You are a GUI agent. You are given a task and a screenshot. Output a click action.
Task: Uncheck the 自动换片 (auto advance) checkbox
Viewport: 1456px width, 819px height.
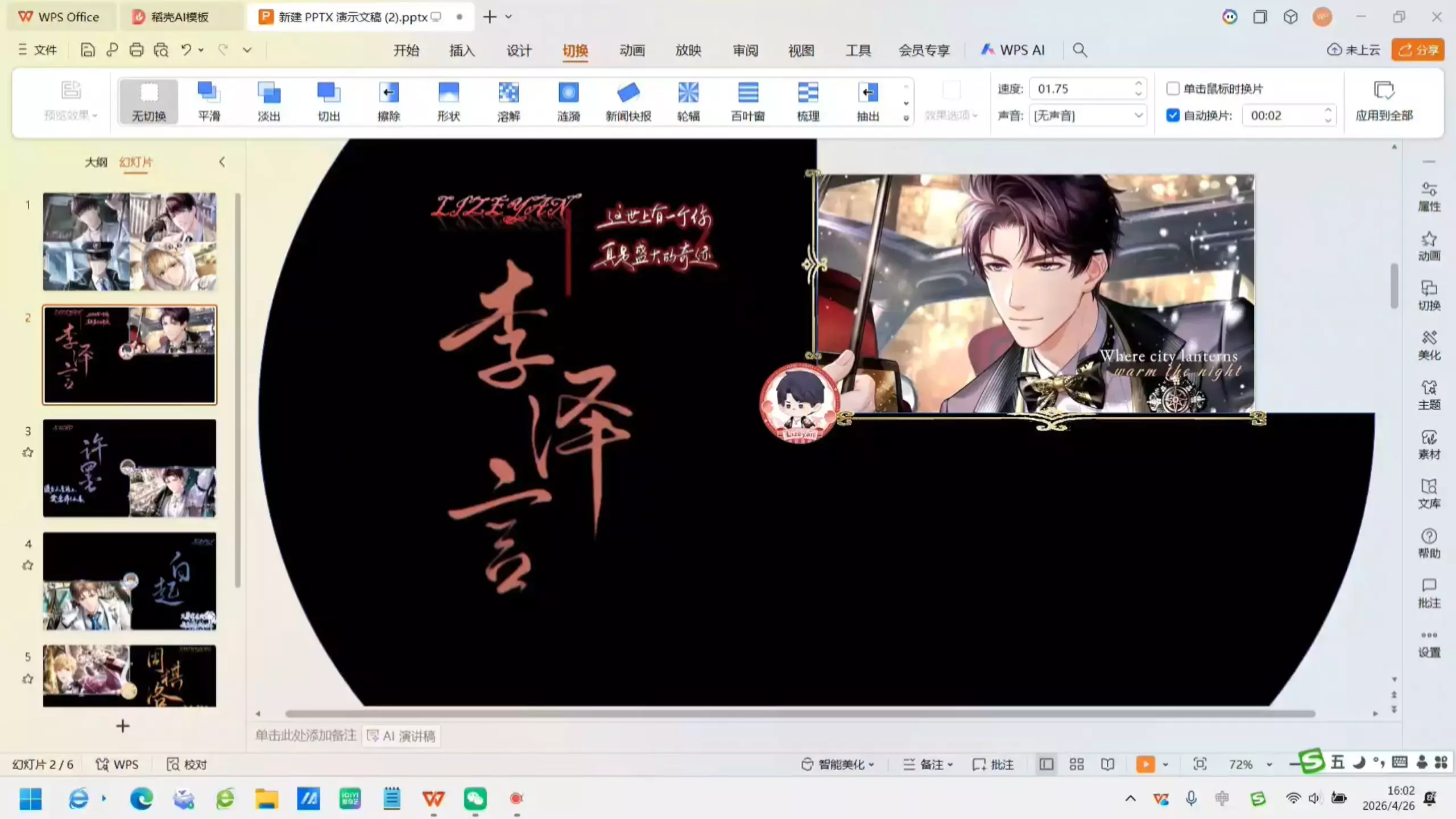[x=1173, y=115]
